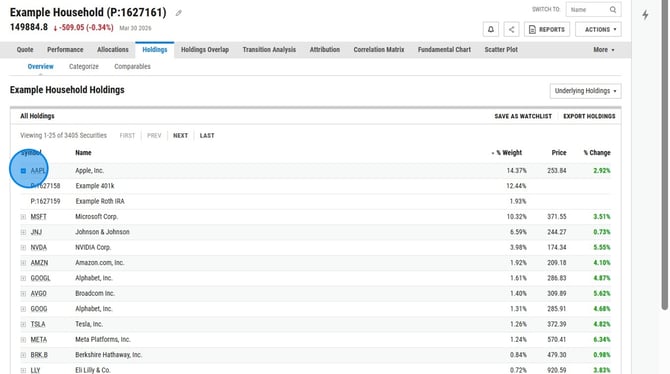Open alerts via the bell icon
The width and height of the screenshot is (670, 374).
[x=491, y=29]
